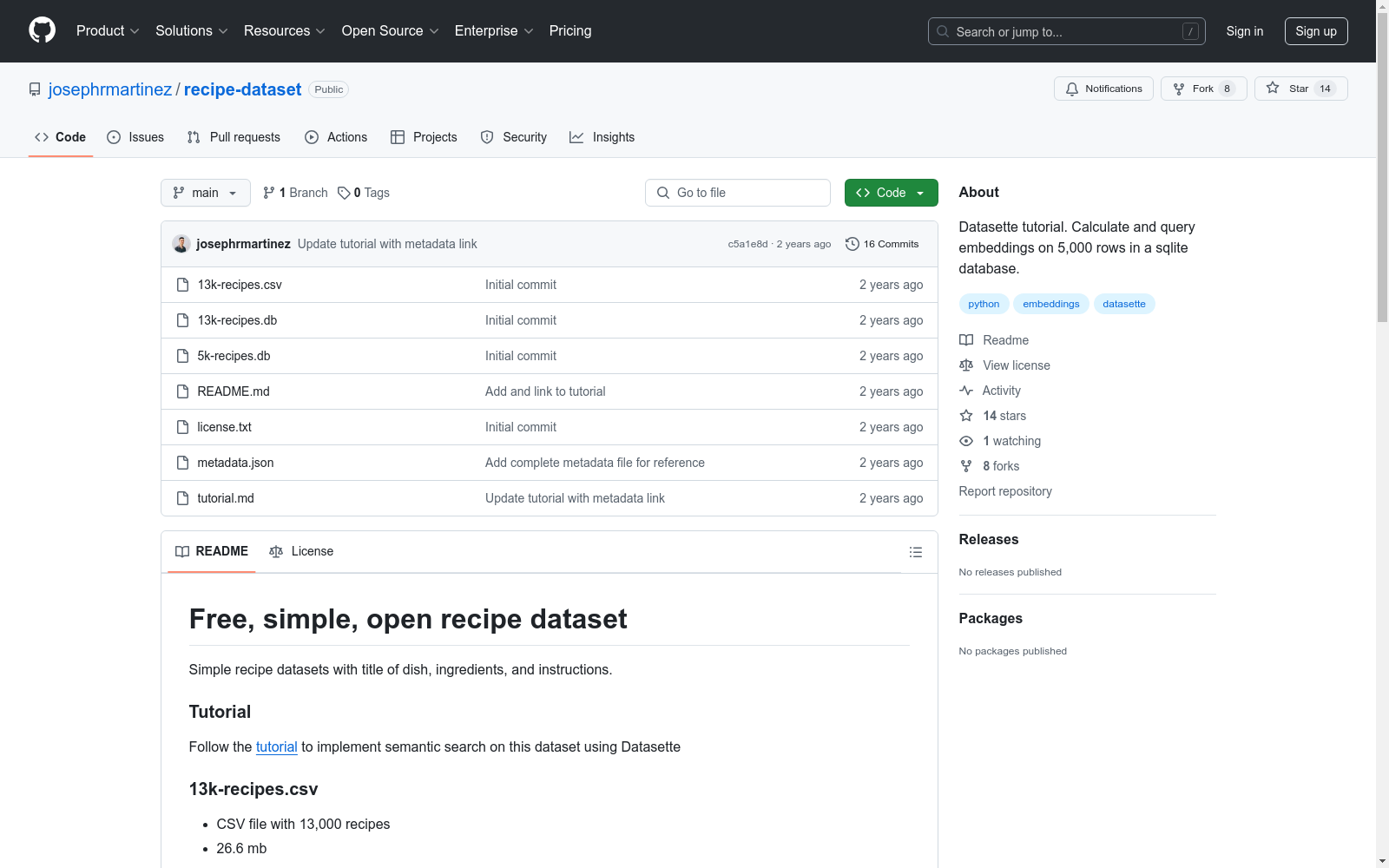Open the green Code dropdown button

point(891,193)
